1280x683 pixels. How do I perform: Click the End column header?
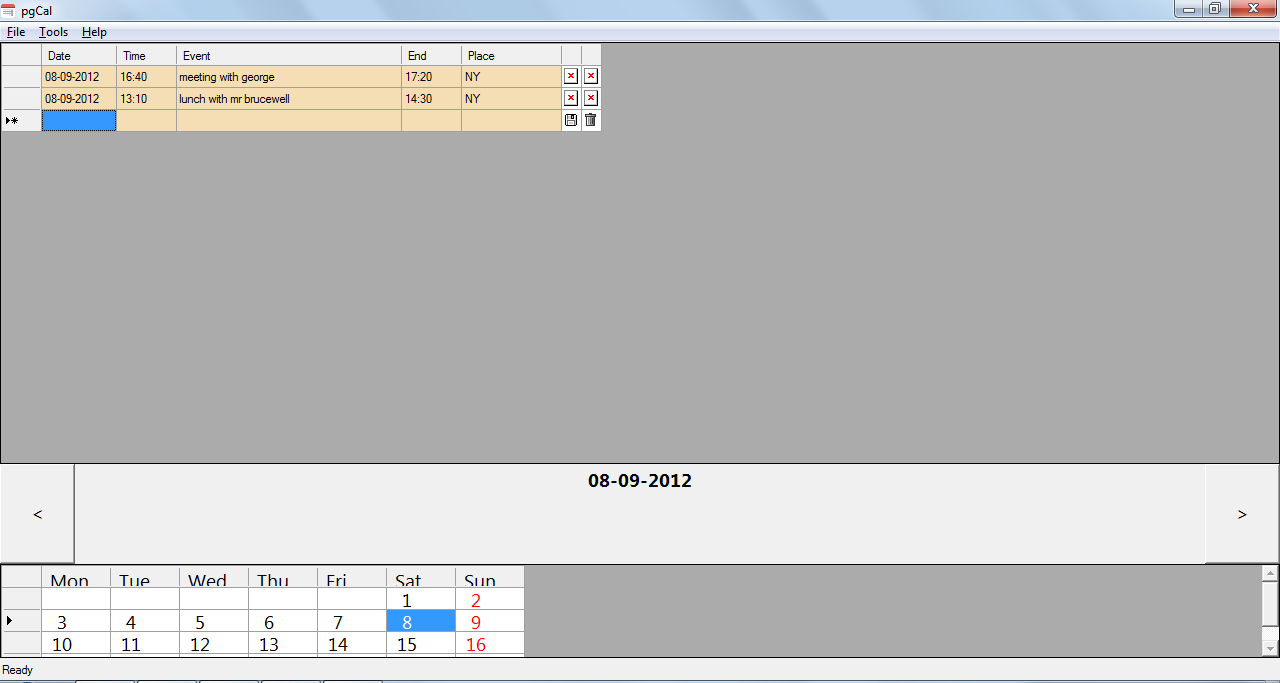[x=432, y=55]
